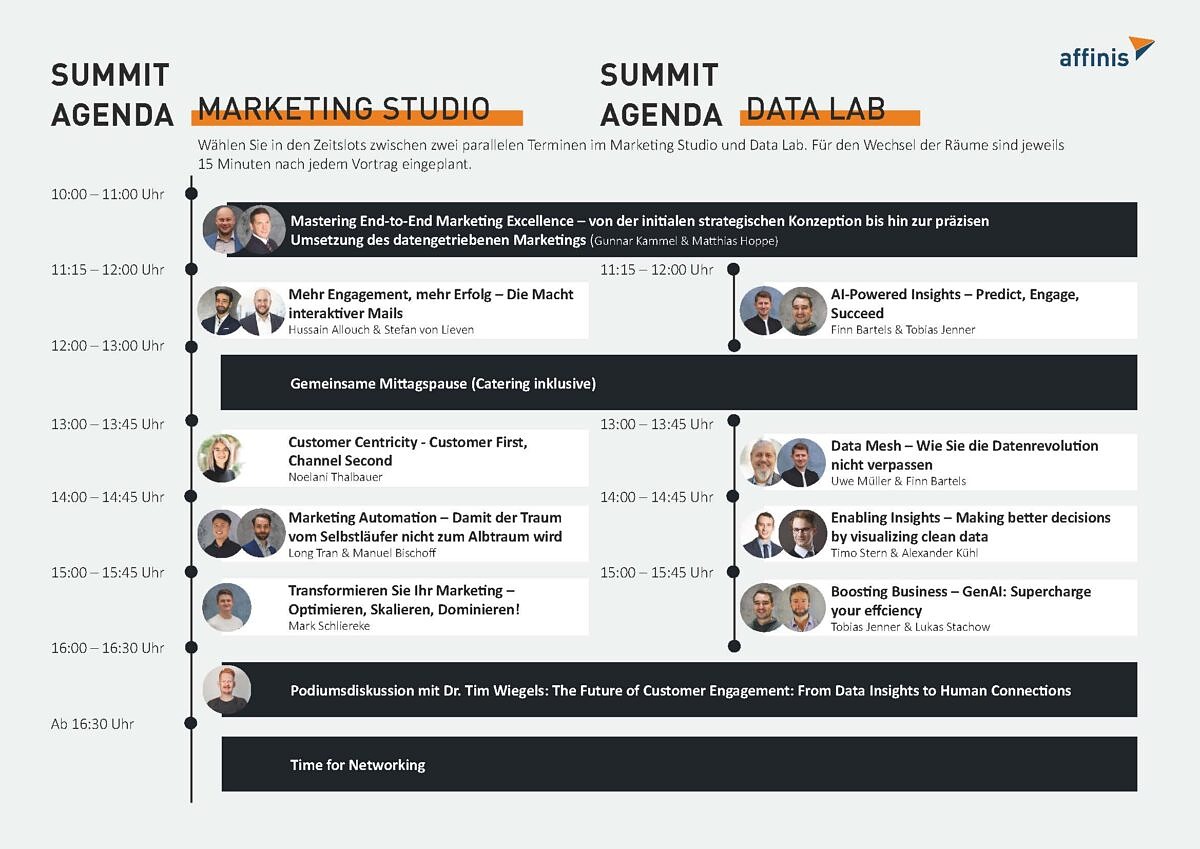Click the orange underline beneath Data Lab
This screenshot has height=849, width=1200.
830,118
